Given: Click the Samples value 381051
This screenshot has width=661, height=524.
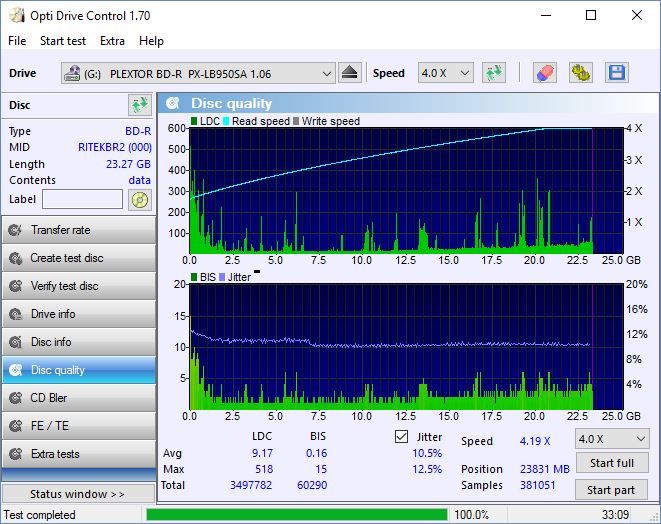Looking at the screenshot, I should tap(537, 485).
